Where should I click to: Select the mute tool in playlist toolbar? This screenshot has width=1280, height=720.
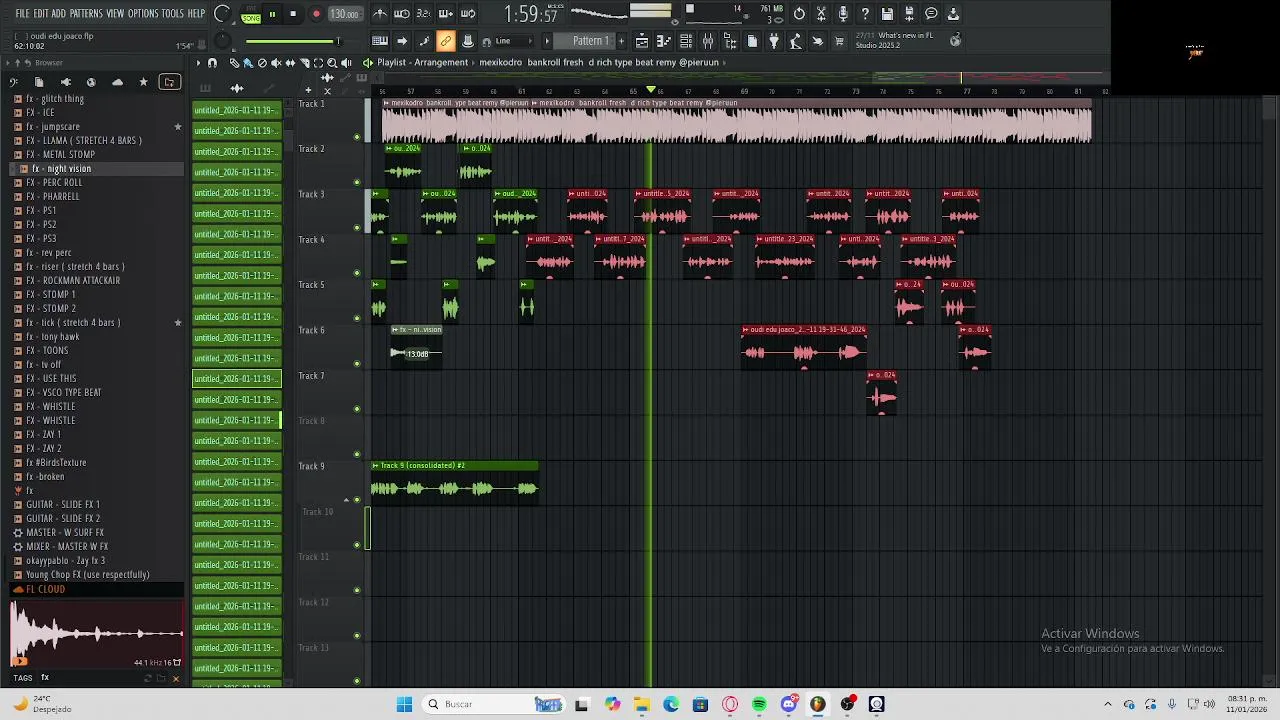pyautogui.click(x=276, y=62)
